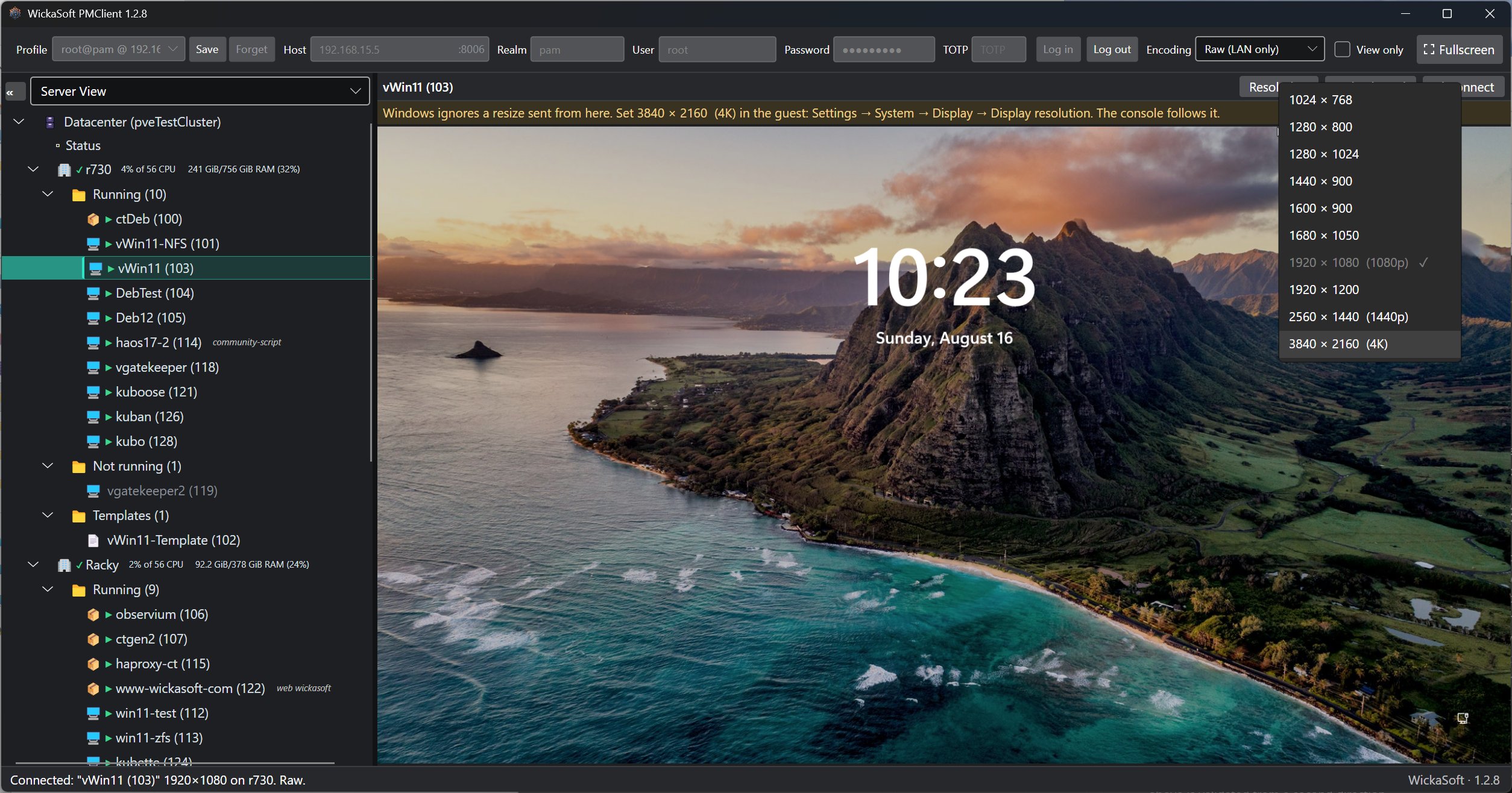
Task: Click the win11-test (112) monitor icon
Action: [93, 713]
